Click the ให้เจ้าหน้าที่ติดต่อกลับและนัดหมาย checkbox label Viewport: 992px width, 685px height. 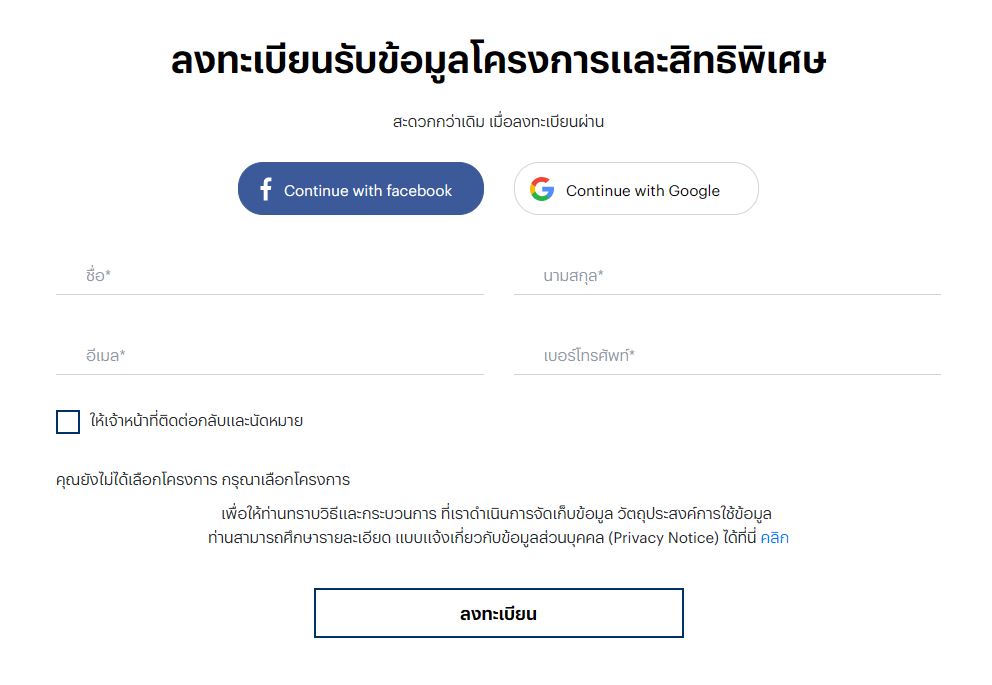tap(196, 422)
